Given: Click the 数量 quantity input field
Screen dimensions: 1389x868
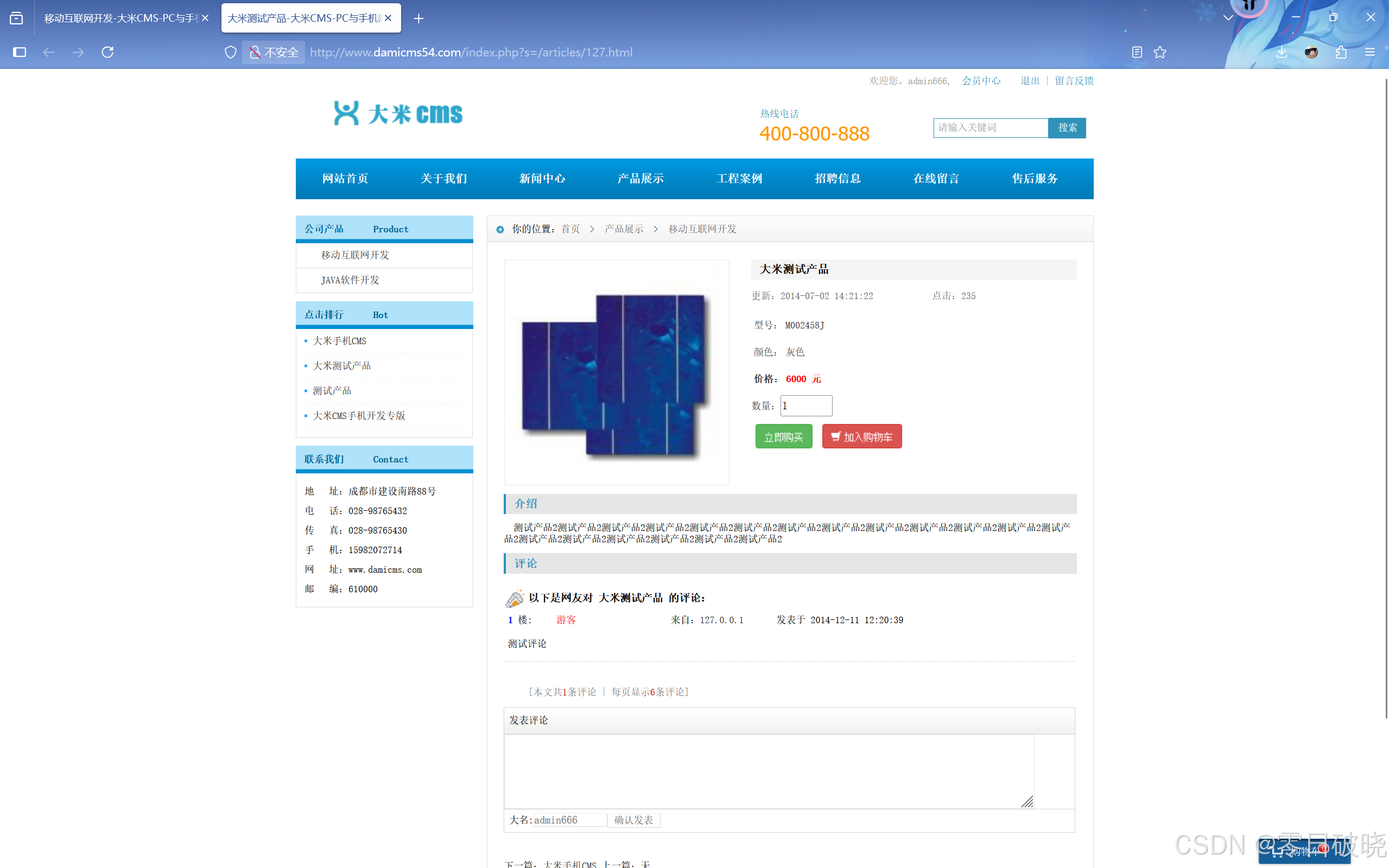Looking at the screenshot, I should [x=806, y=406].
